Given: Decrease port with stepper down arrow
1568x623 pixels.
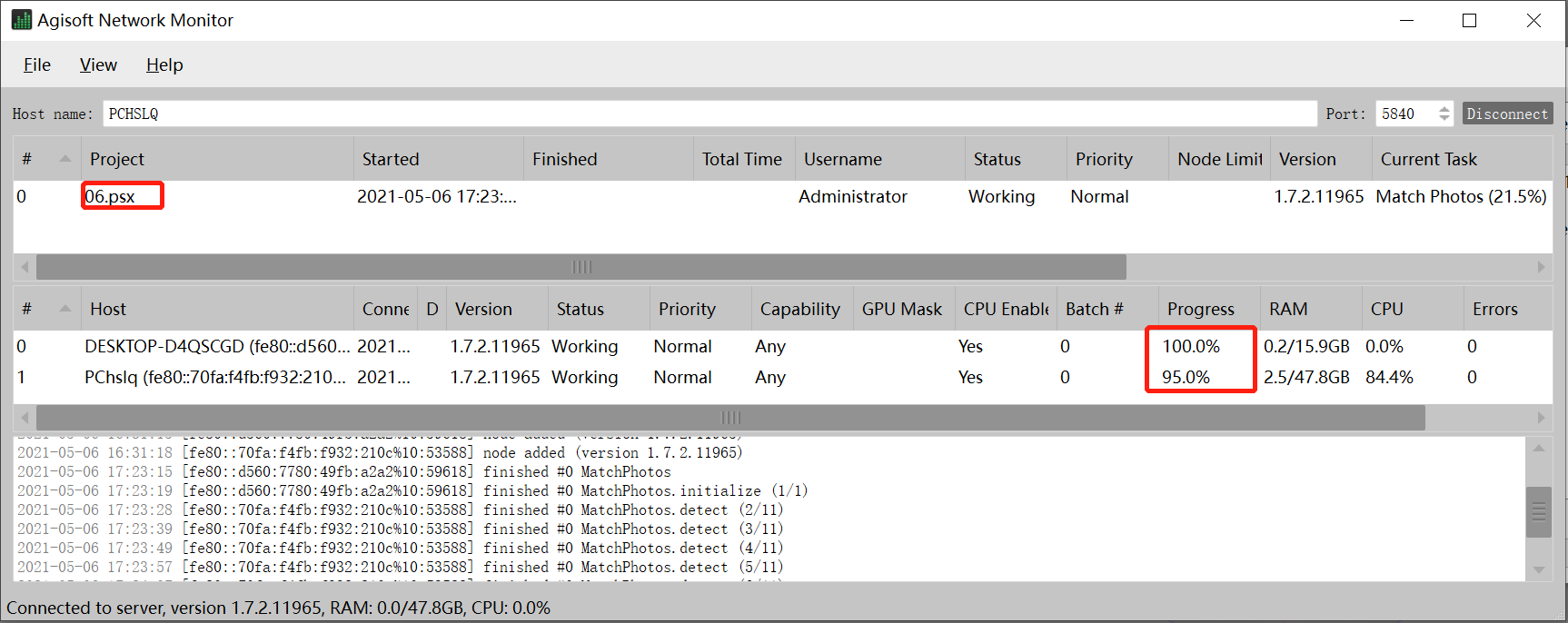Looking at the screenshot, I should coord(1444,119).
